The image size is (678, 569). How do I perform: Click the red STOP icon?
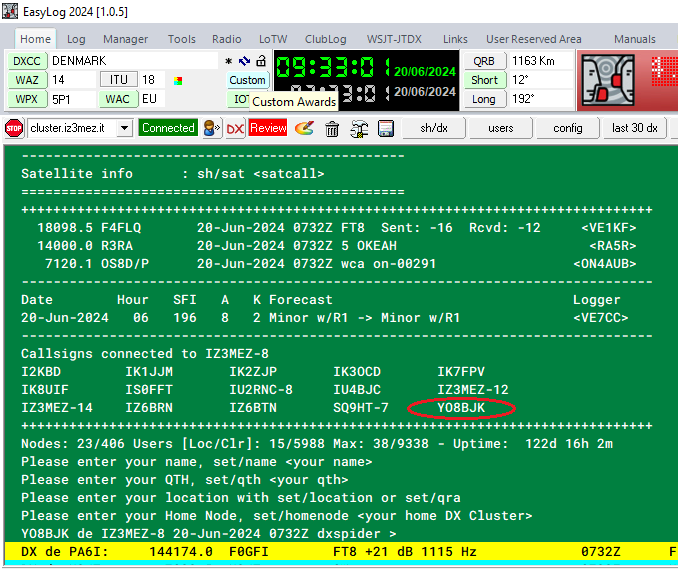pos(14,128)
